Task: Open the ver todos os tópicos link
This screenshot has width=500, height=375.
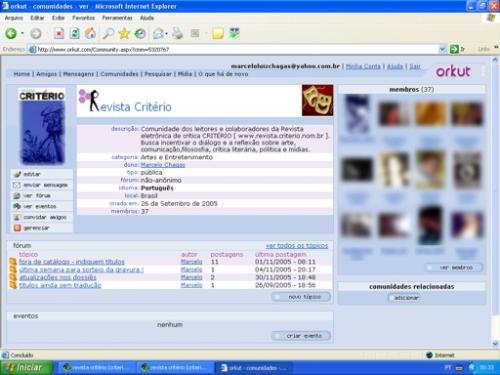Action: (x=297, y=246)
